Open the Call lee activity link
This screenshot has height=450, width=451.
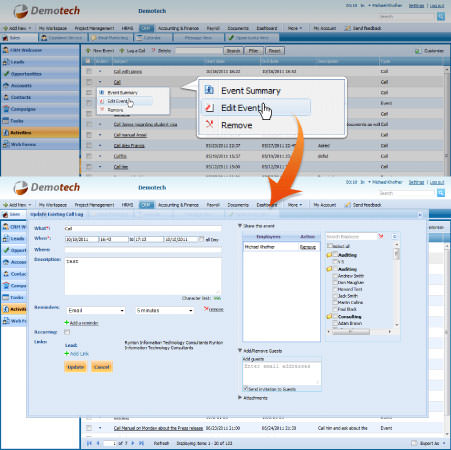click(121, 167)
